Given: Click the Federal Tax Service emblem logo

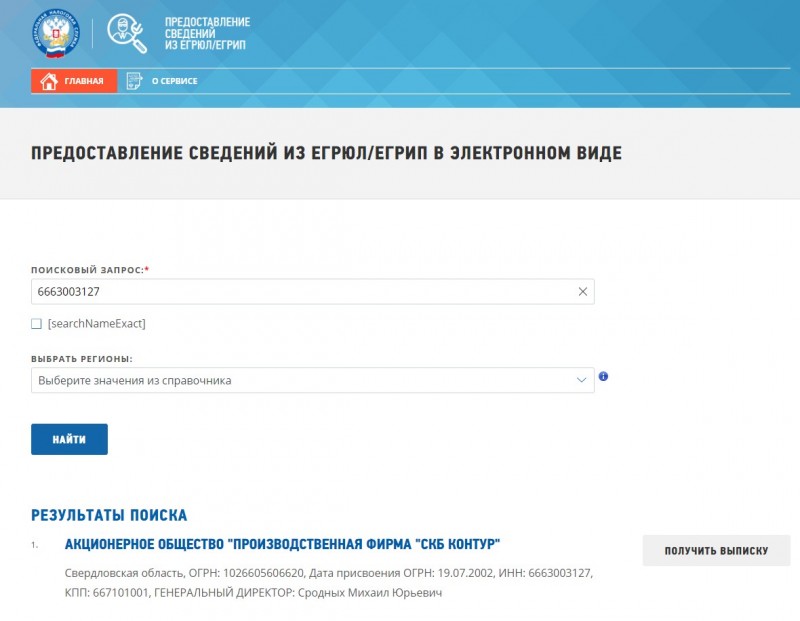Looking at the screenshot, I should (56, 33).
